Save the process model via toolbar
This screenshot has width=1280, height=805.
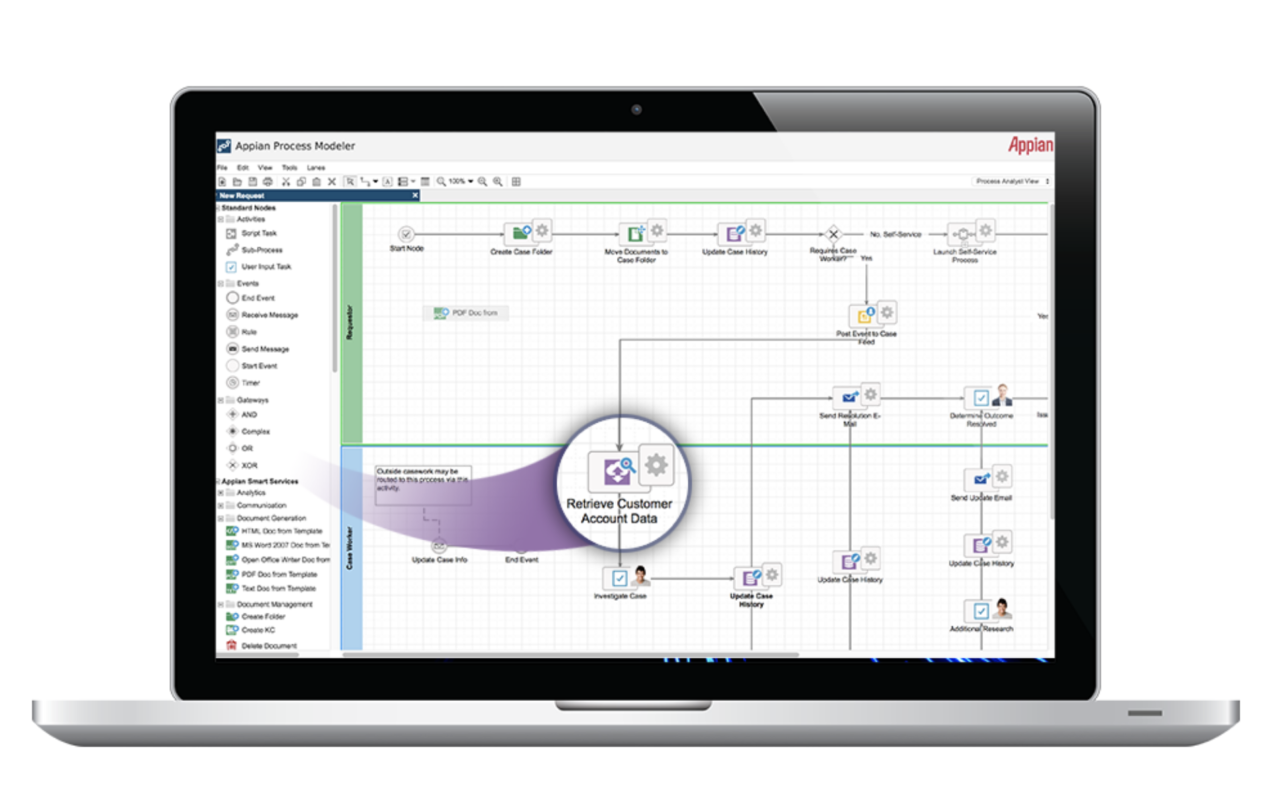point(253,182)
